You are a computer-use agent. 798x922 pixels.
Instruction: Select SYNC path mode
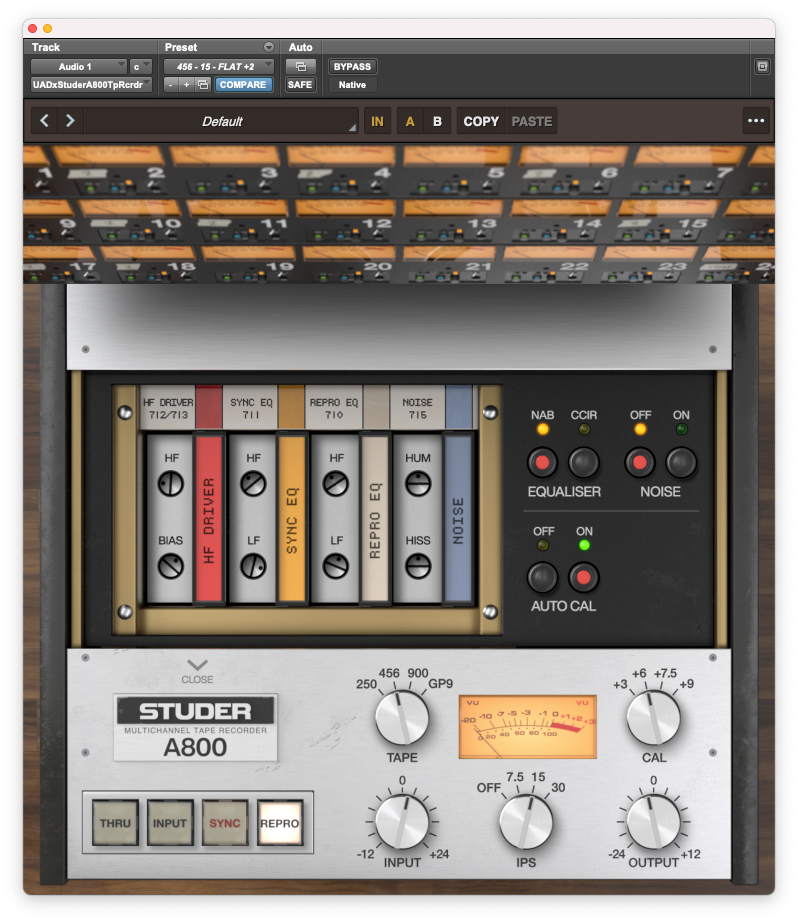click(225, 823)
